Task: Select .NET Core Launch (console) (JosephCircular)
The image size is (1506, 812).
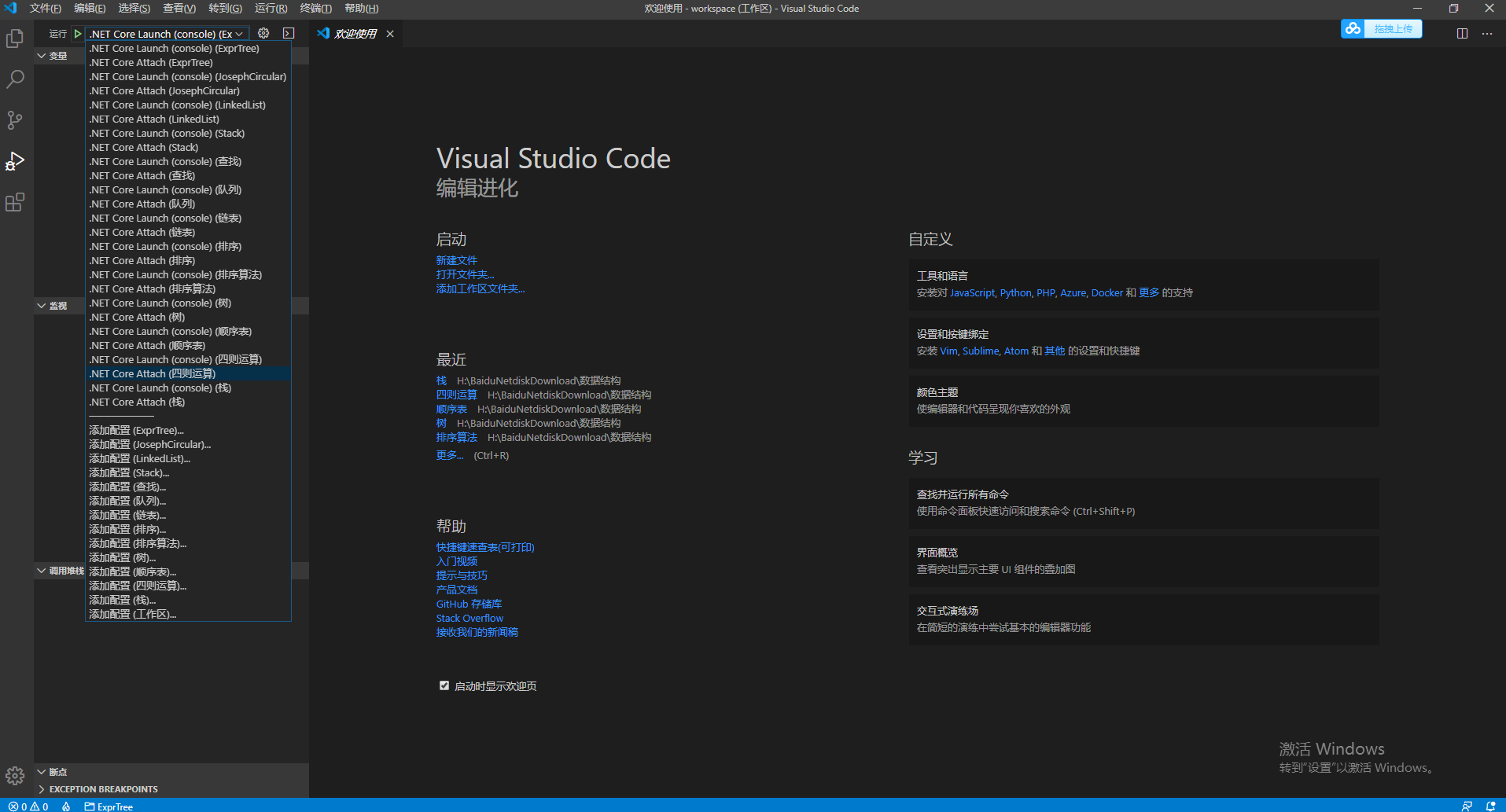Action: click(x=188, y=77)
